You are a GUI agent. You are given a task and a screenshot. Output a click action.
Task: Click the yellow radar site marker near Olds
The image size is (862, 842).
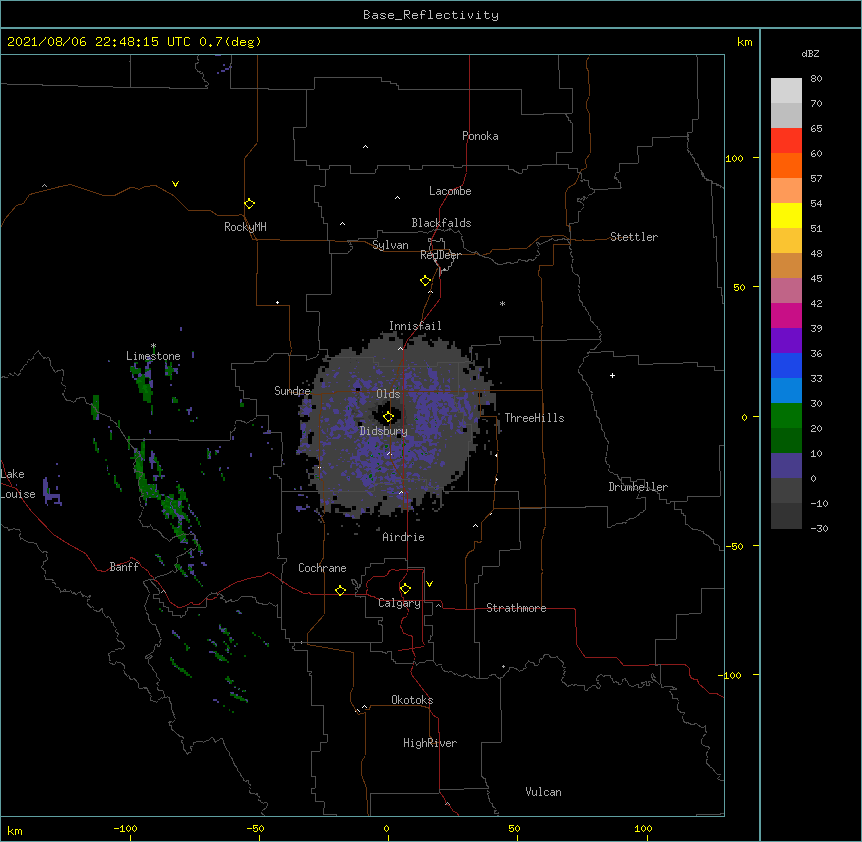pyautogui.click(x=388, y=417)
